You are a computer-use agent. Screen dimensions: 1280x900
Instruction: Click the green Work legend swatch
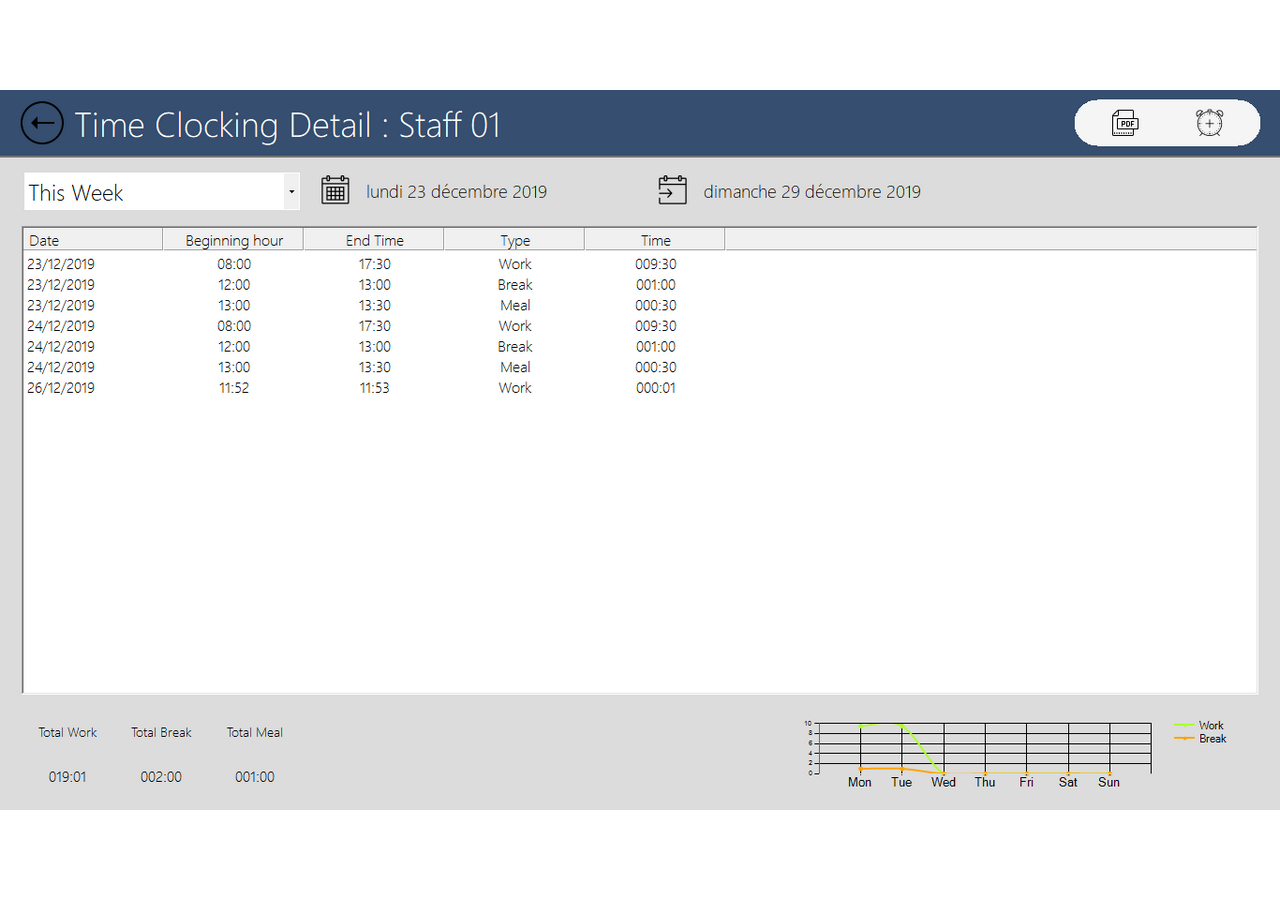[1184, 725]
